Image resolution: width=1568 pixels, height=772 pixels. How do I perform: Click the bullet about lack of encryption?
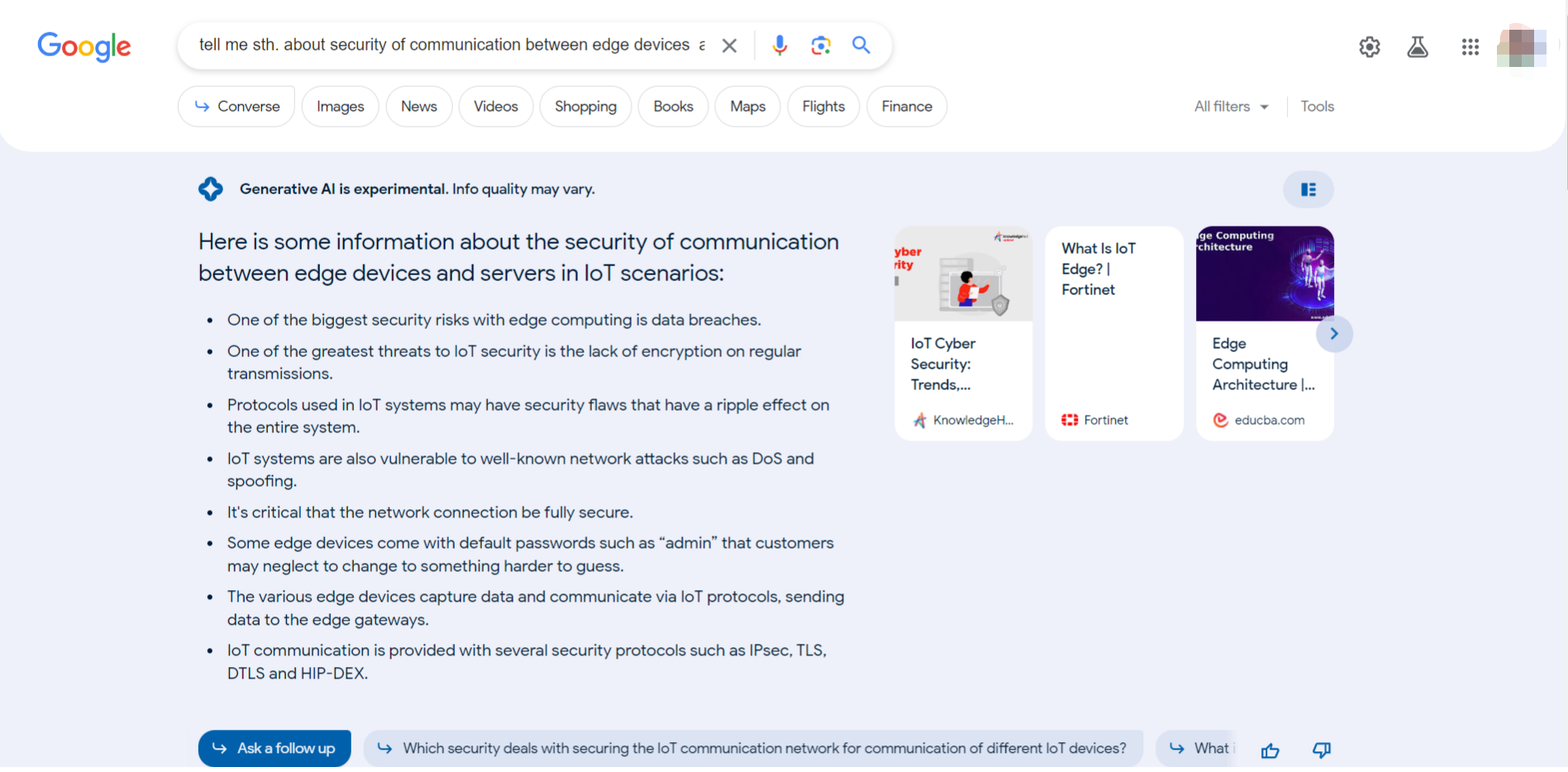514,362
